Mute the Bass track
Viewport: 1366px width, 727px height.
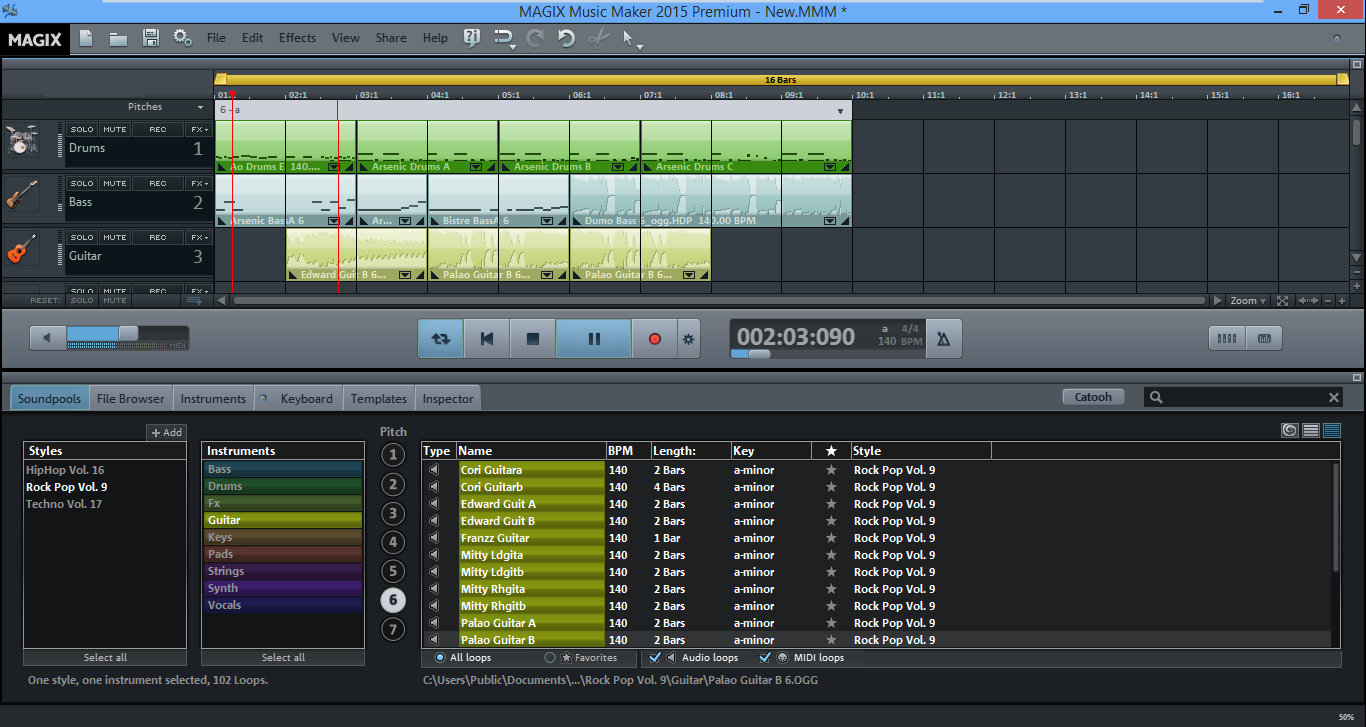pos(115,184)
